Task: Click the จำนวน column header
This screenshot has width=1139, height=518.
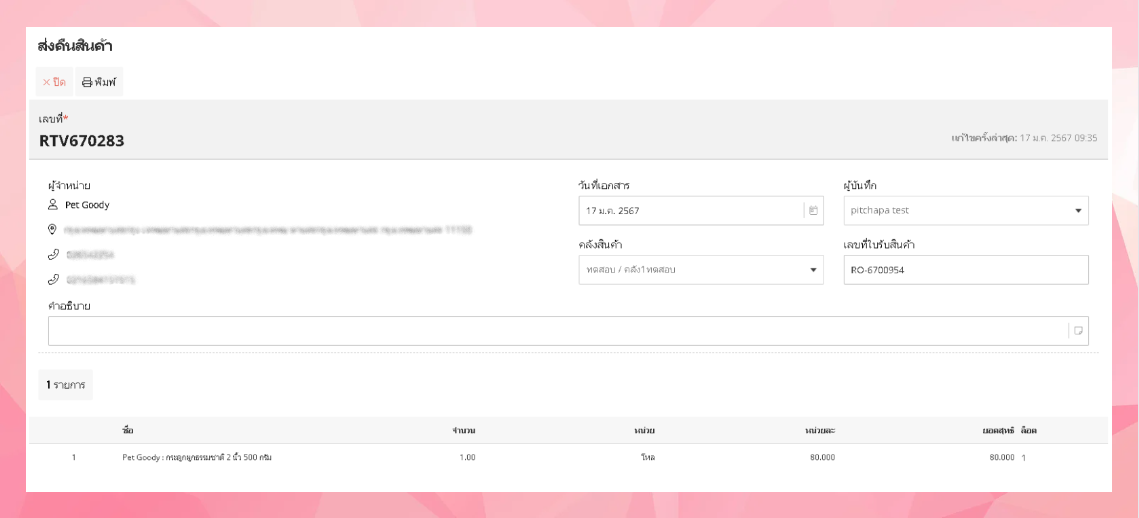Action: [x=463, y=430]
